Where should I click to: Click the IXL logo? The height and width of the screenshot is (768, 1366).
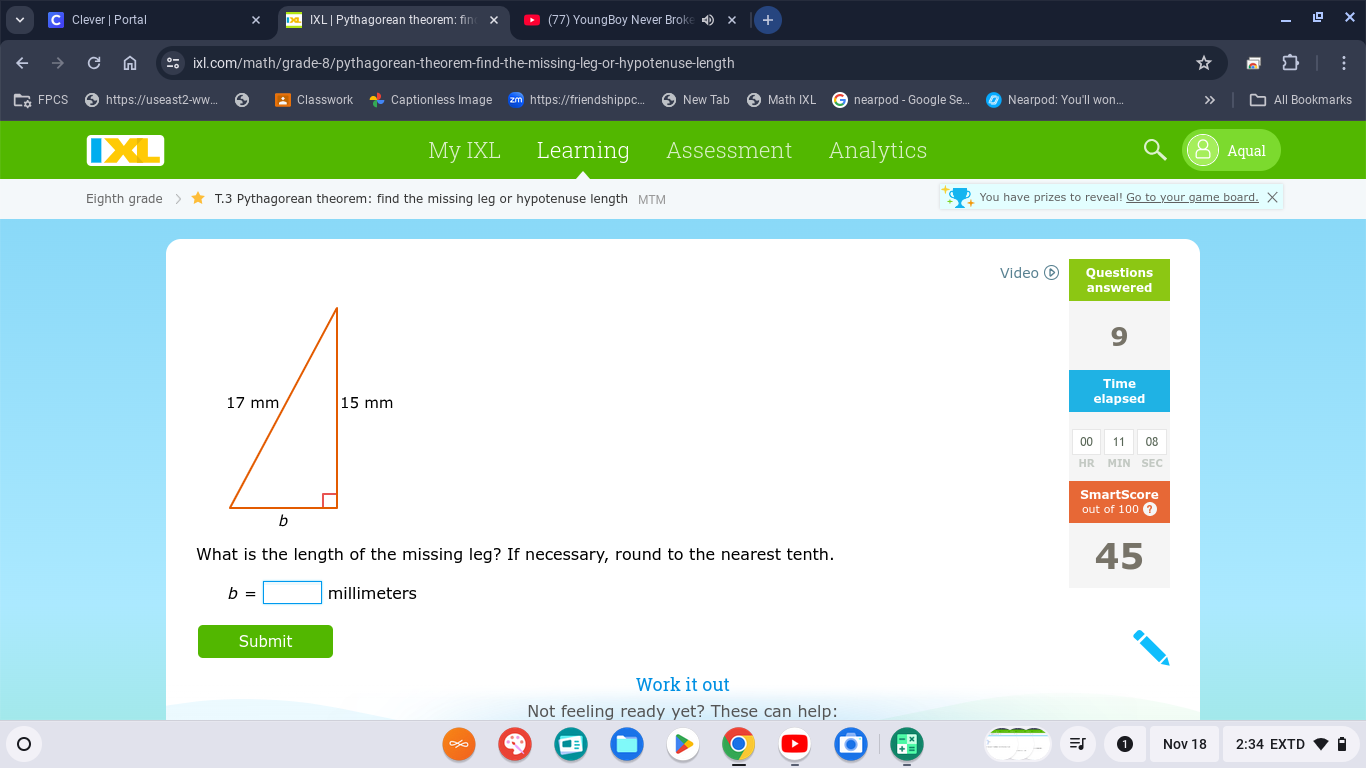point(125,150)
